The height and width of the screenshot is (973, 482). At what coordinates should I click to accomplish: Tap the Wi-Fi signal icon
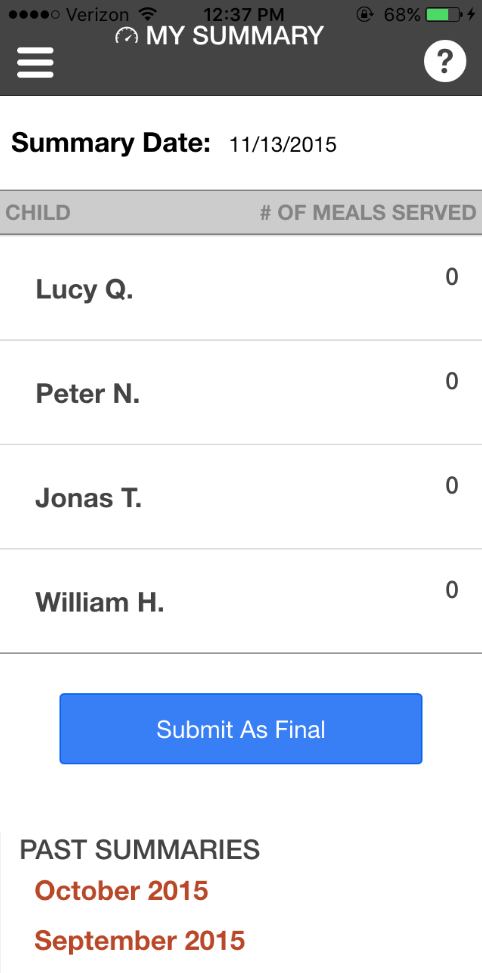click(x=148, y=14)
